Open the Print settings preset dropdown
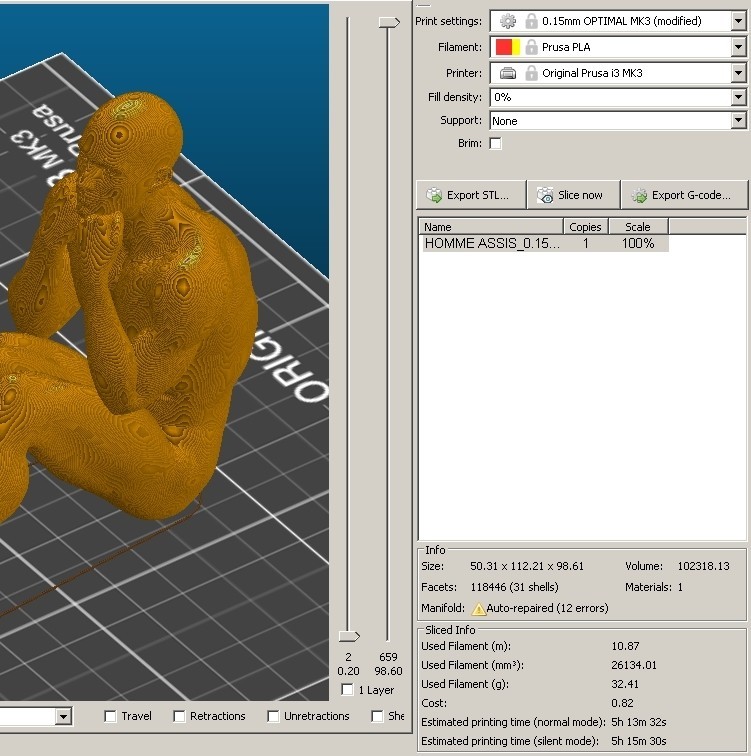The image size is (751, 756). pyautogui.click(x=738, y=21)
